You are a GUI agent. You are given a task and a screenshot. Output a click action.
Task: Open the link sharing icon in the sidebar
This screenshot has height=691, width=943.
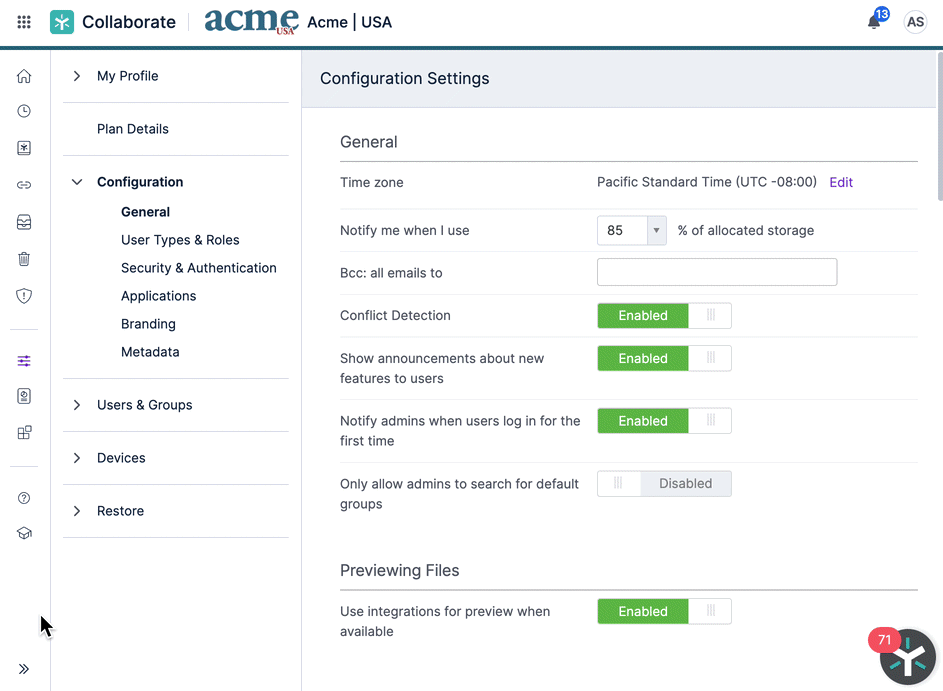pyautogui.click(x=23, y=185)
